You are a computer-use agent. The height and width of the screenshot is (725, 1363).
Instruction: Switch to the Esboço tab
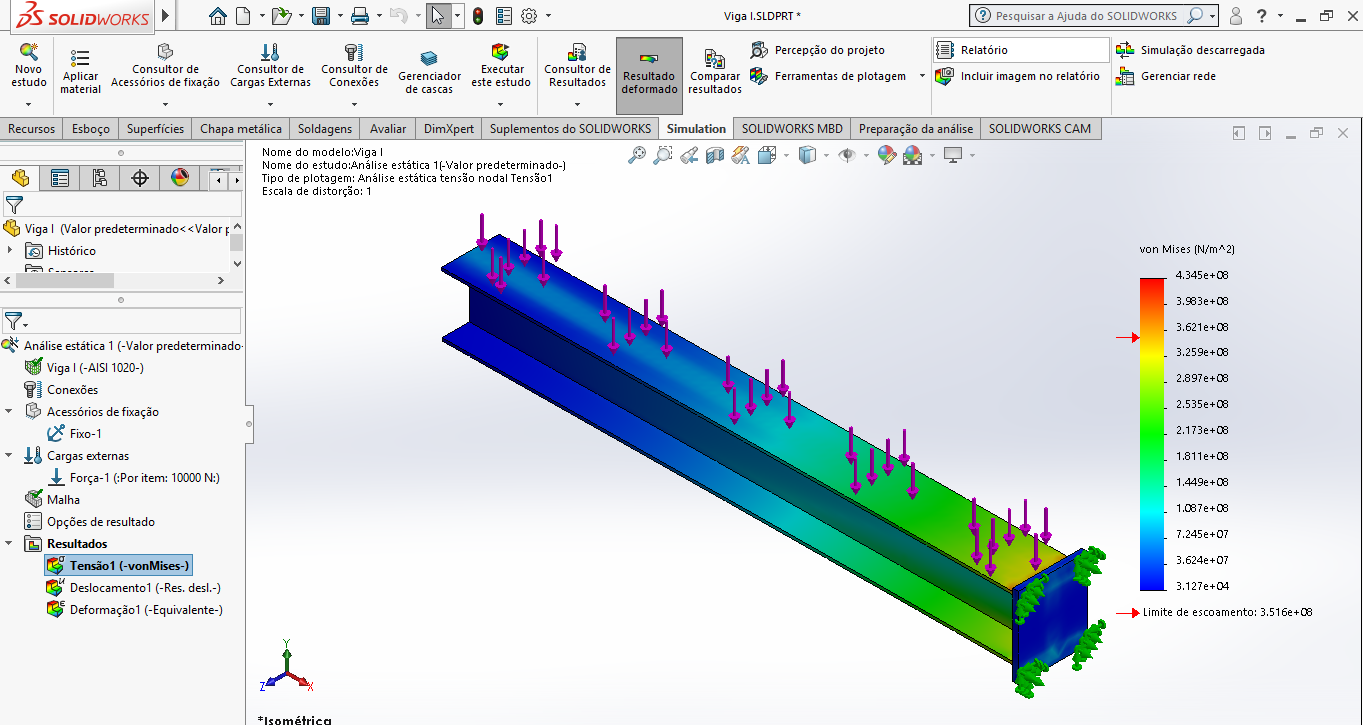point(91,129)
